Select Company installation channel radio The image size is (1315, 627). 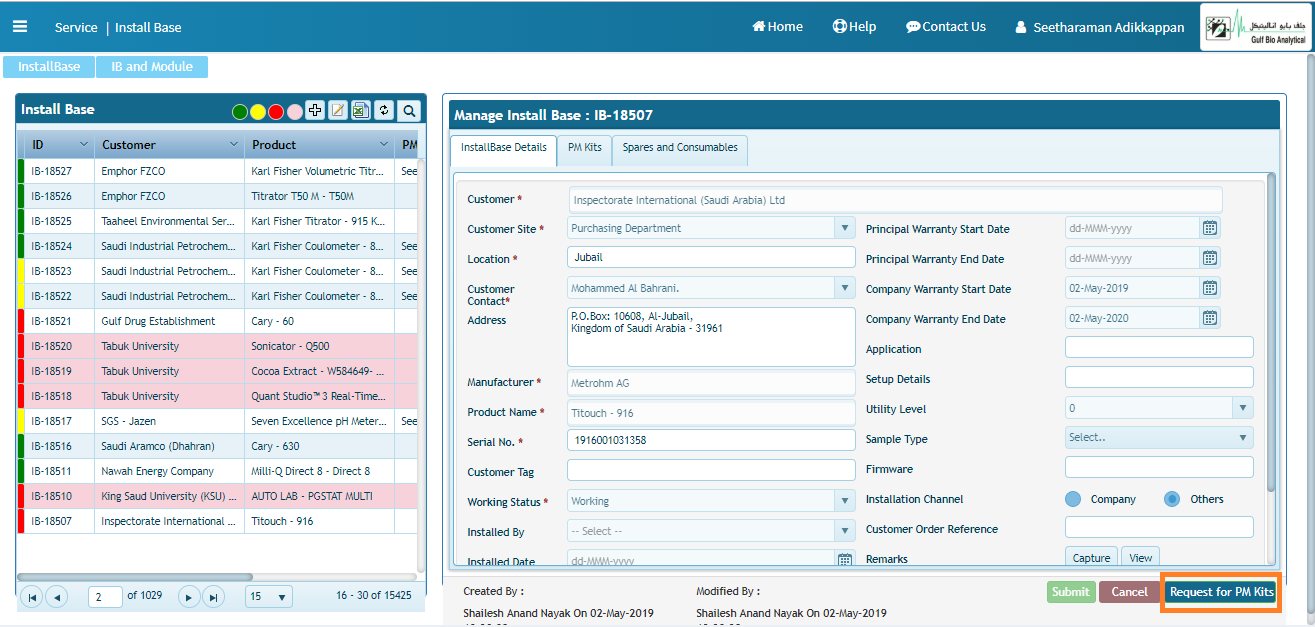click(x=1073, y=499)
